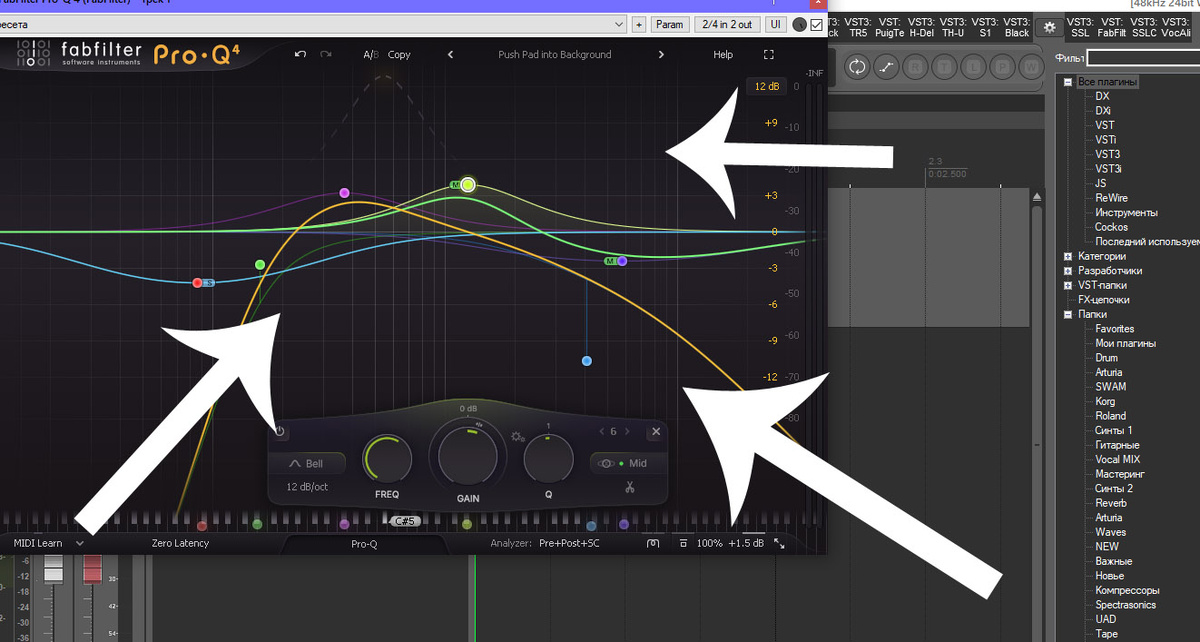The width and height of the screenshot is (1200, 642).
Task: Expand the 'Категории' tree node
Action: pyautogui.click(x=1068, y=256)
